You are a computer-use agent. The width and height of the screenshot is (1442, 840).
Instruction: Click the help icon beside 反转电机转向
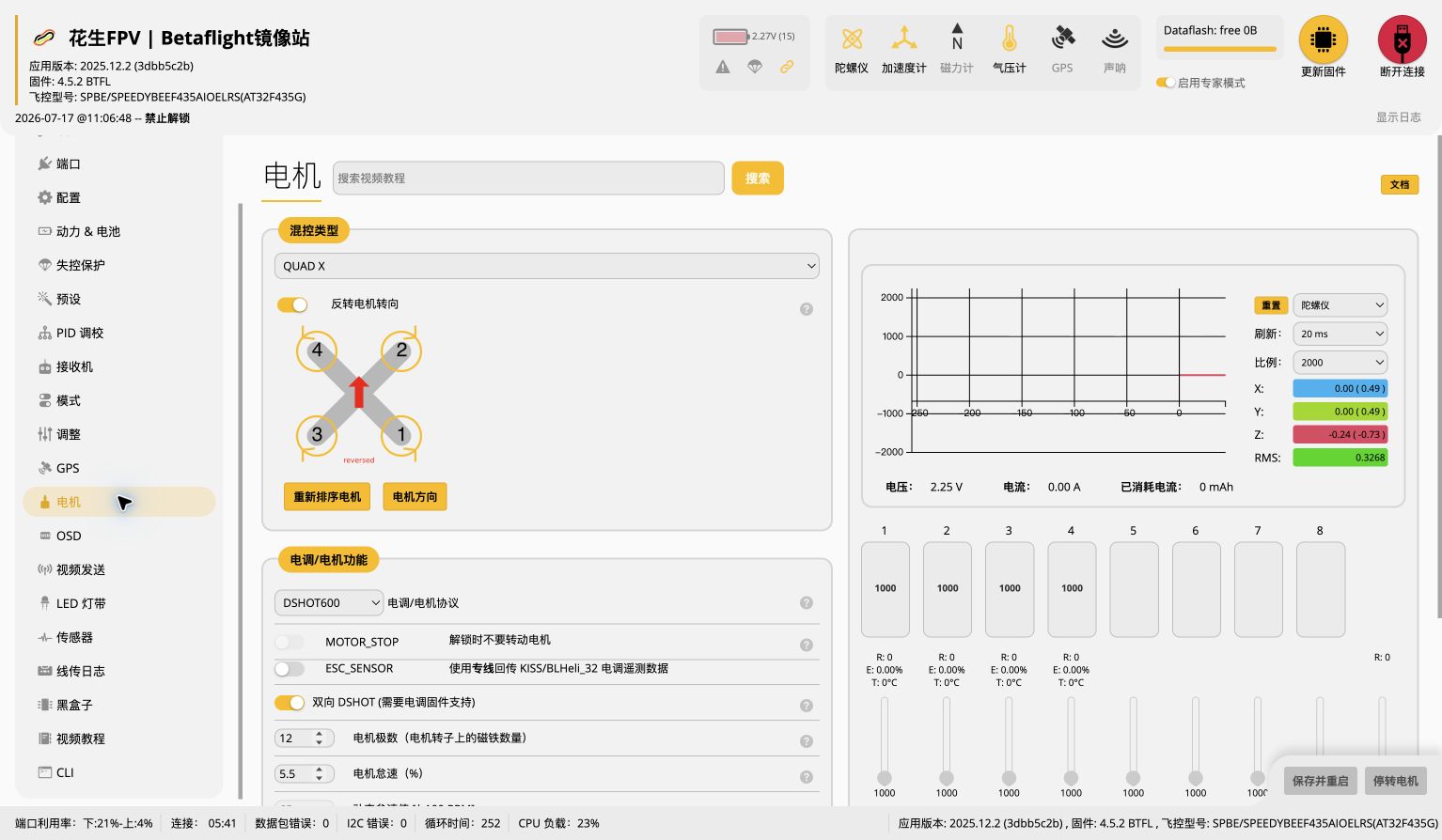pyautogui.click(x=807, y=309)
